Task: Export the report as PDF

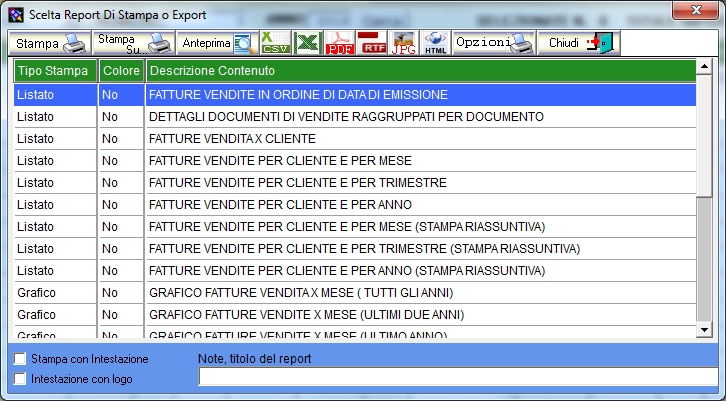Action: [x=340, y=43]
